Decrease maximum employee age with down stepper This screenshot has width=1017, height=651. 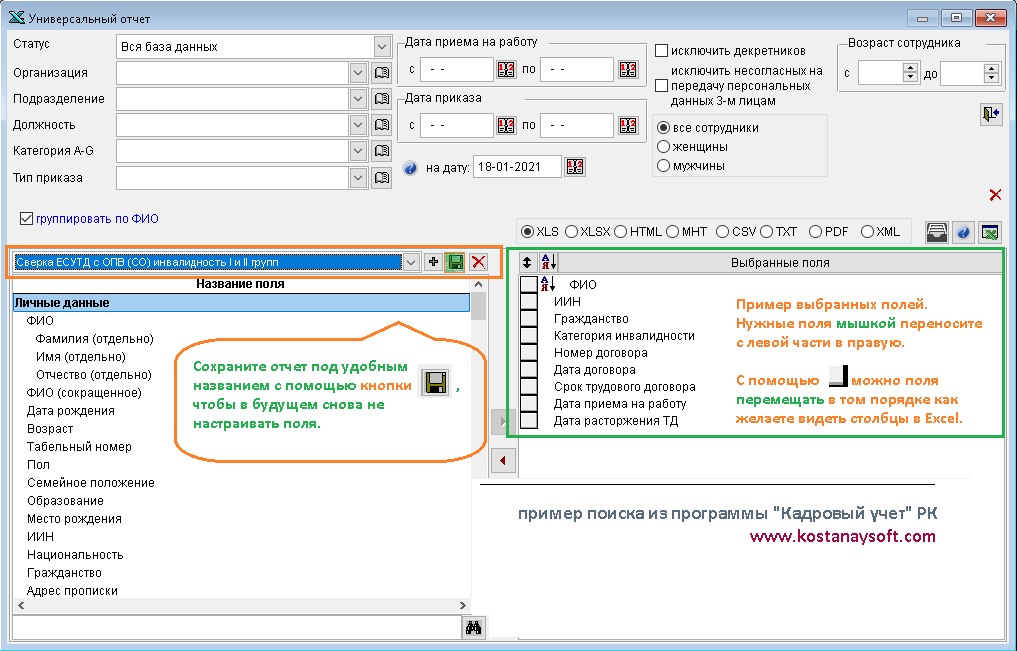tap(991, 78)
